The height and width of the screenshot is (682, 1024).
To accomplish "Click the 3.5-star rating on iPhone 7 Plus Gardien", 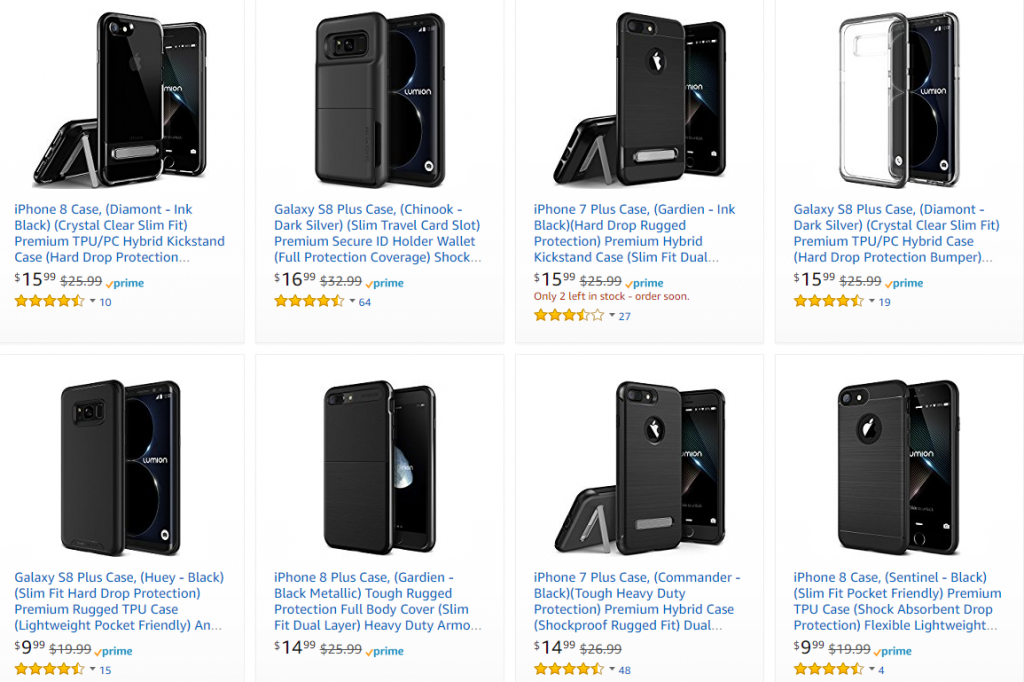I will pos(569,316).
